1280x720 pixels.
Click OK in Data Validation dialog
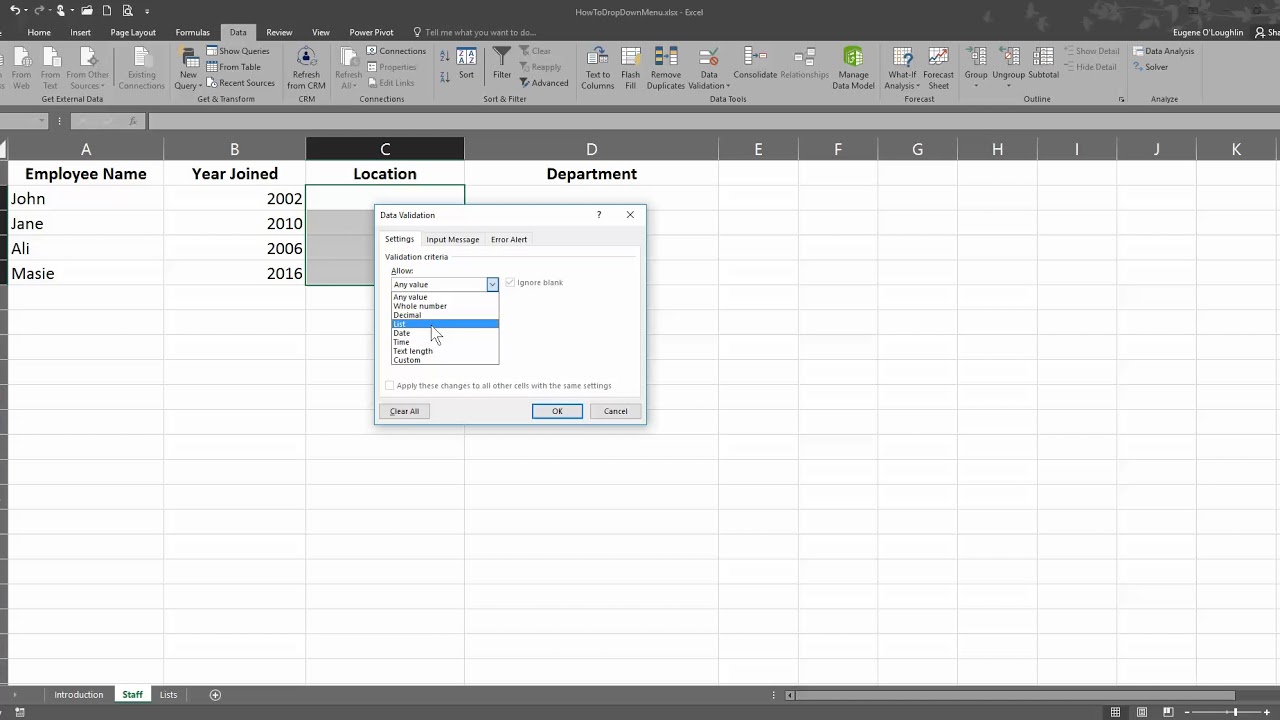tap(557, 411)
